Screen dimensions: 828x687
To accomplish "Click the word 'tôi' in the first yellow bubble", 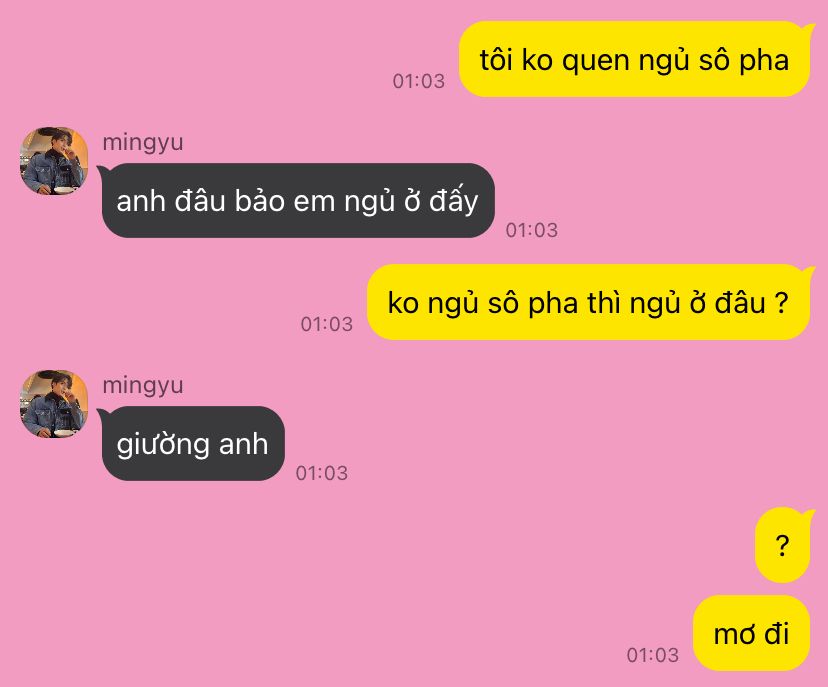I will tap(496, 60).
